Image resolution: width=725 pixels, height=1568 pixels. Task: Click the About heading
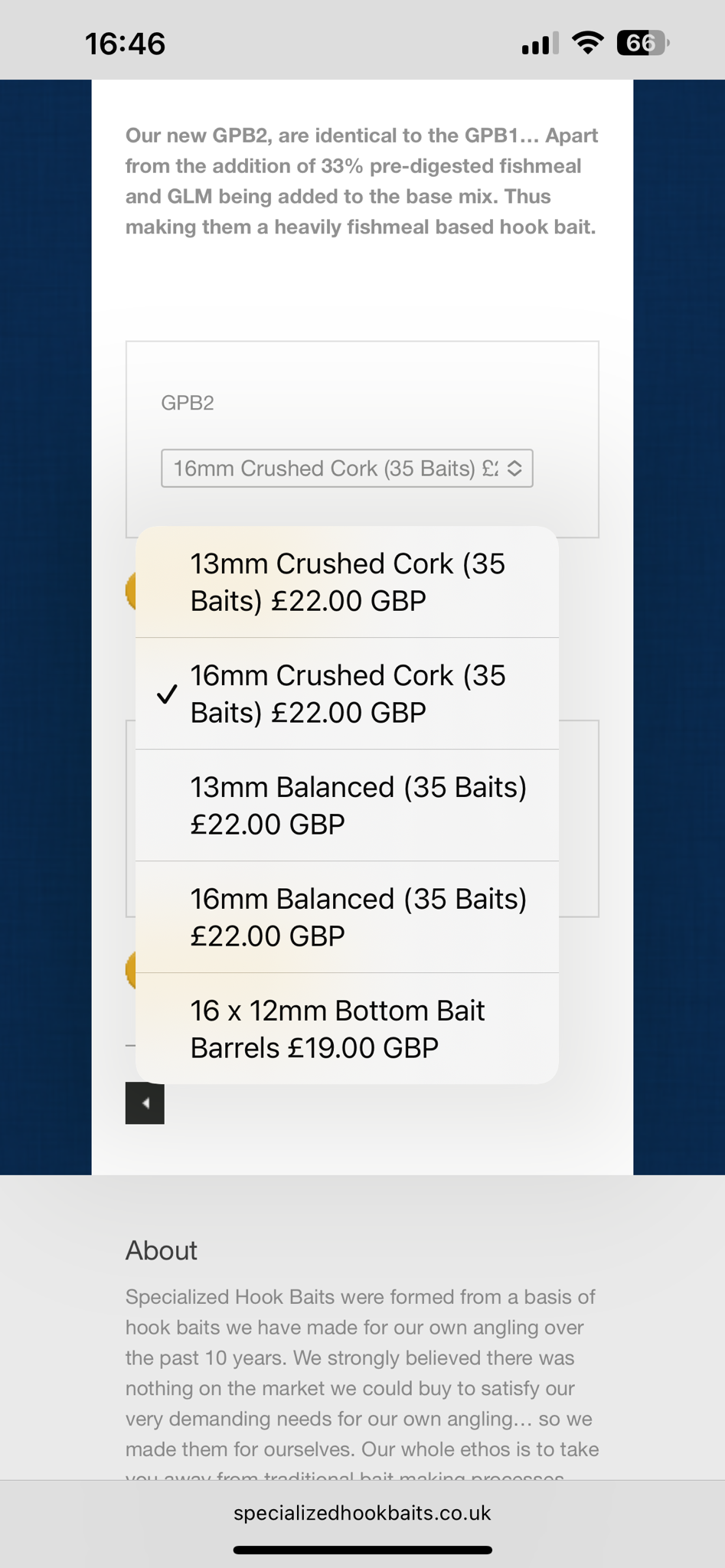tap(162, 1250)
